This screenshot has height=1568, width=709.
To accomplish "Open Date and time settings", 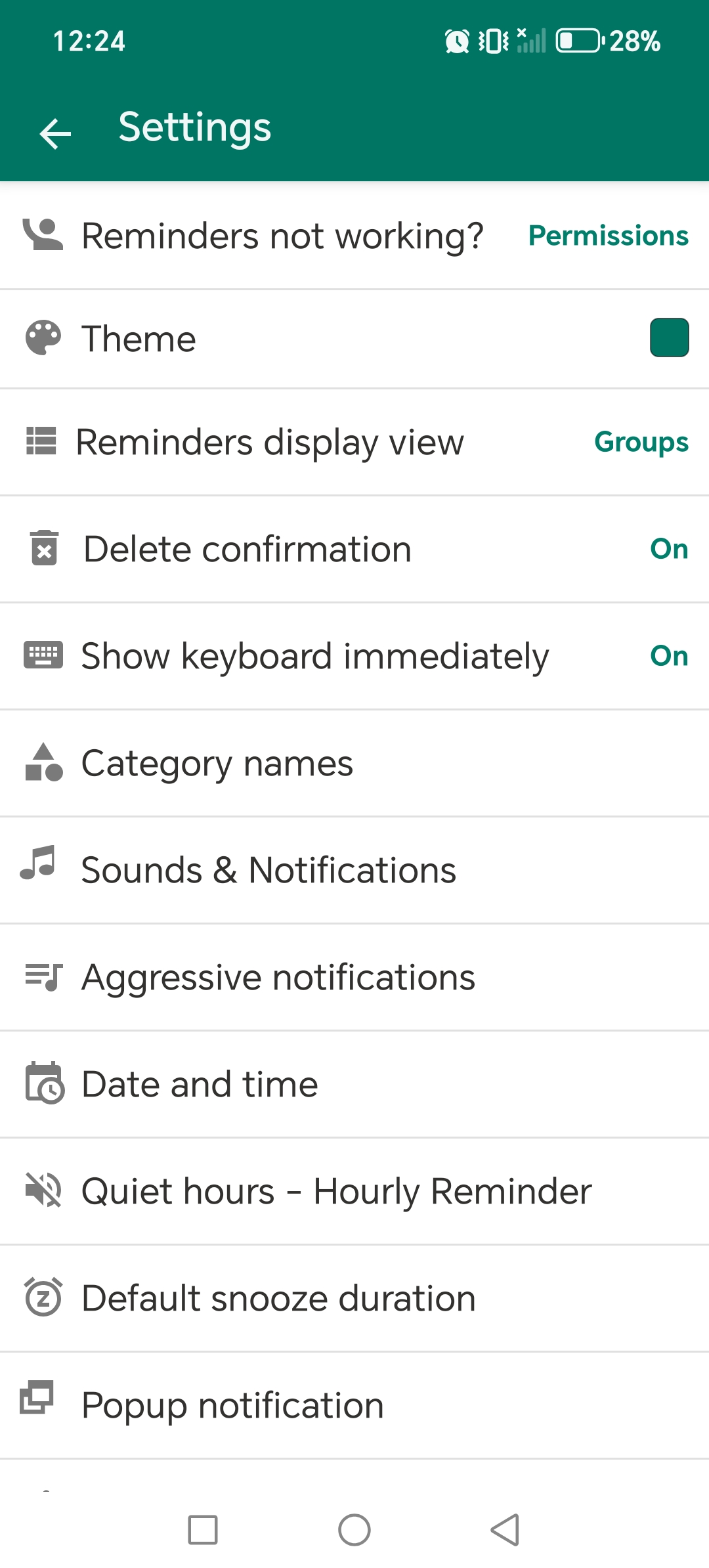I will 200,1083.
